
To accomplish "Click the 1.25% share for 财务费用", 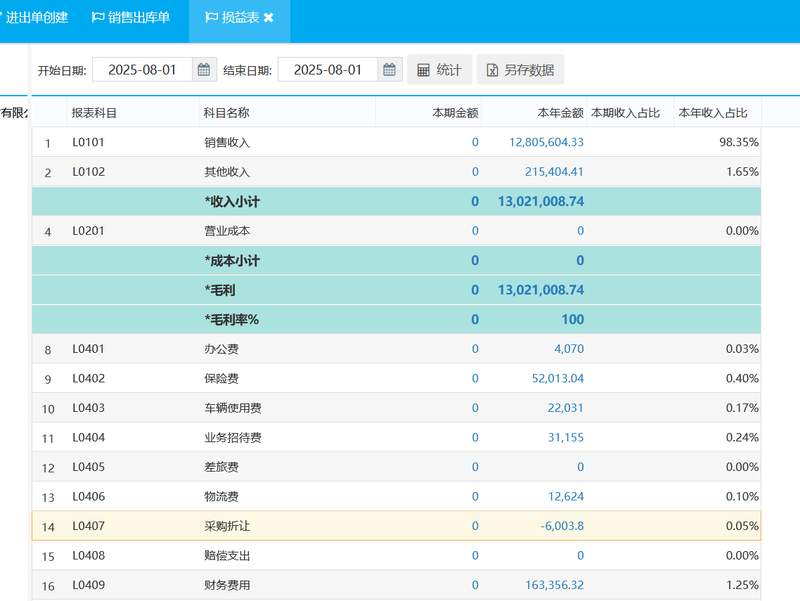I will click(742, 585).
